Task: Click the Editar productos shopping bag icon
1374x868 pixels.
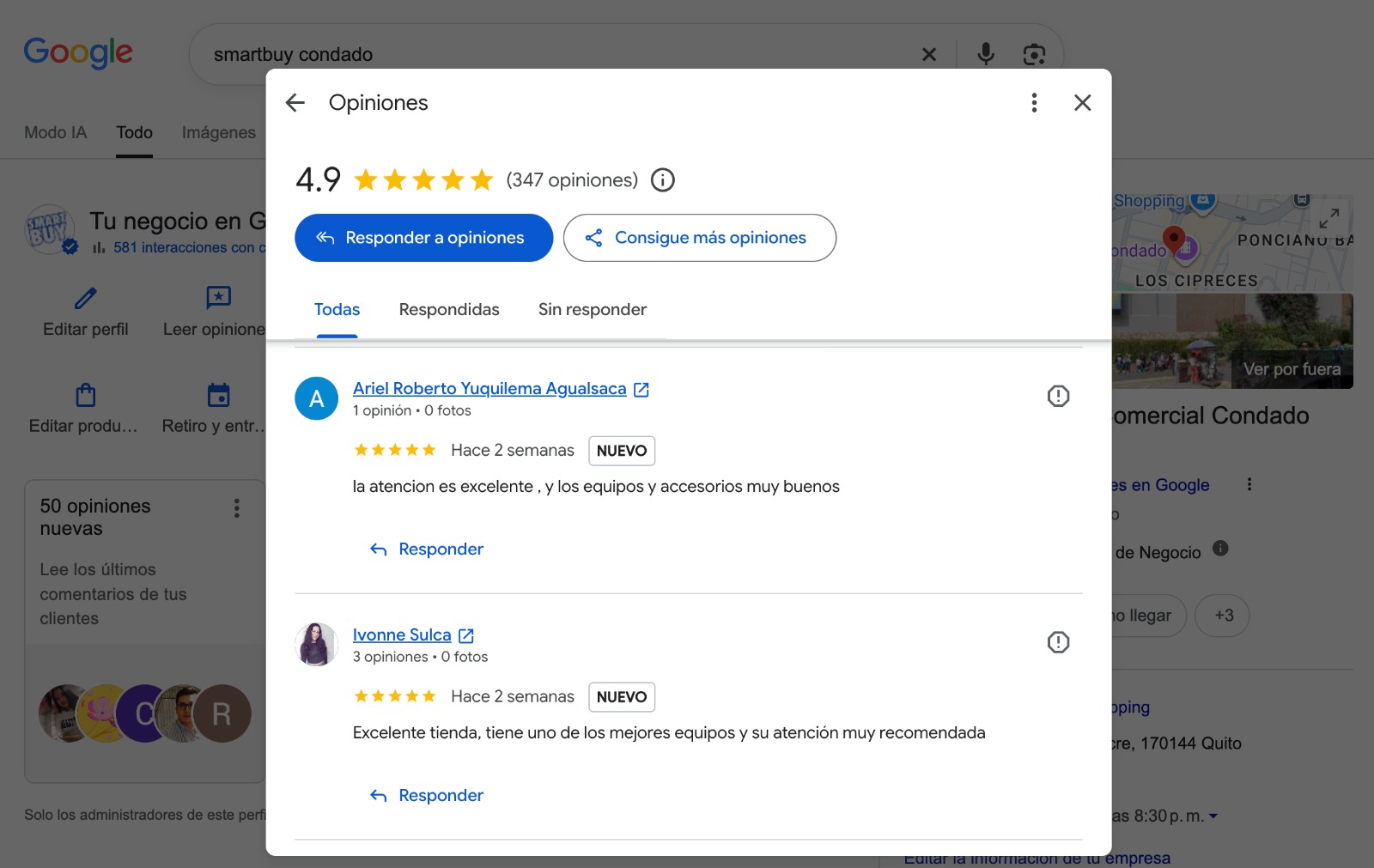Action: coord(86,395)
